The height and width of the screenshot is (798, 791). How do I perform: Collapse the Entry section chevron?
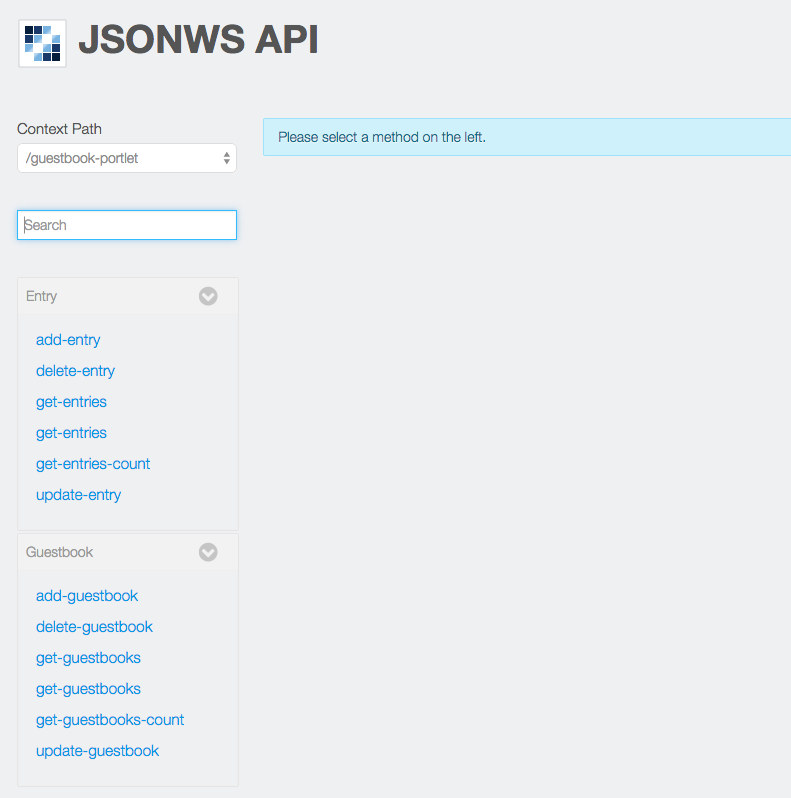click(208, 296)
